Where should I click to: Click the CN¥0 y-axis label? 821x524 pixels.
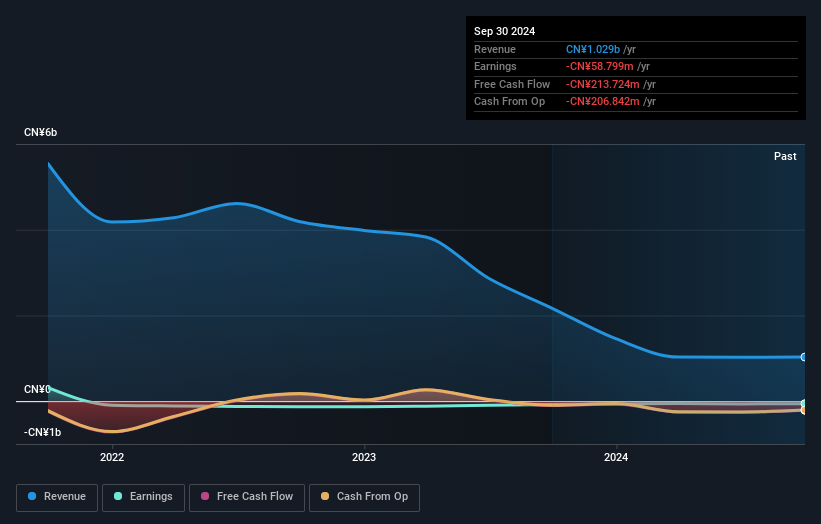tap(37, 389)
